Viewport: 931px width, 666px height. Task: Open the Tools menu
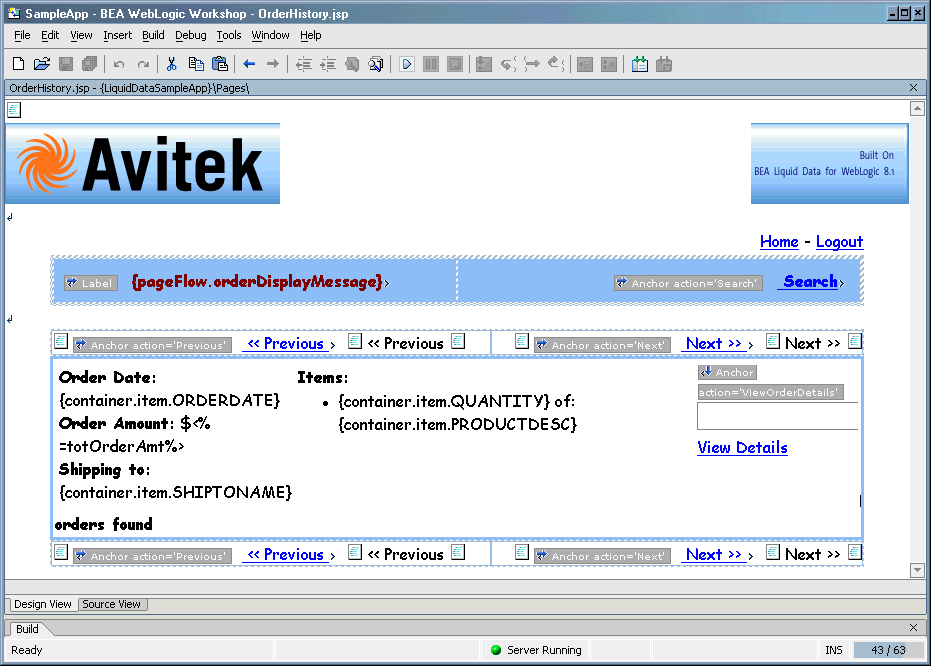tap(229, 35)
